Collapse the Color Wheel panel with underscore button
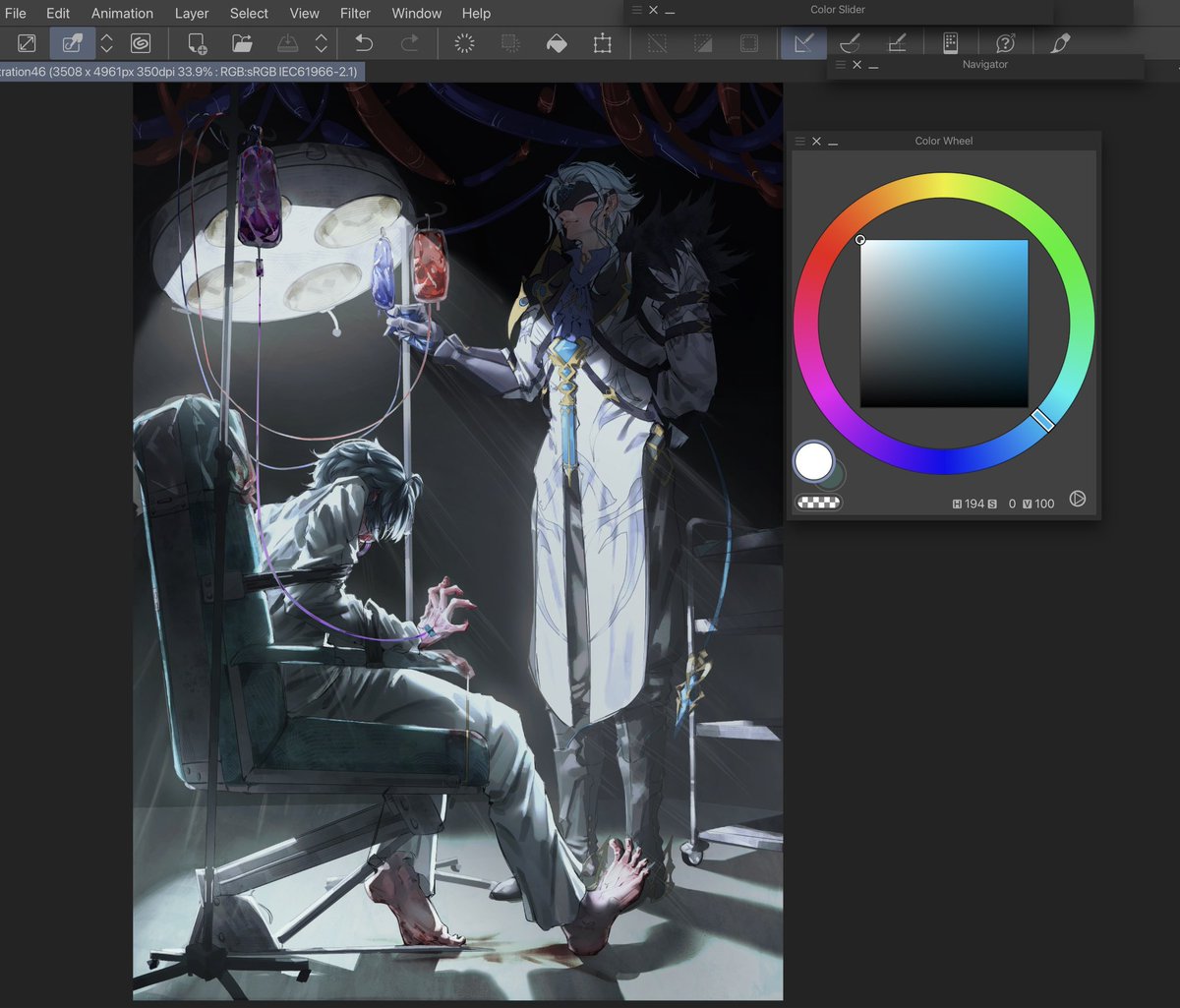1180x1008 pixels. (833, 144)
